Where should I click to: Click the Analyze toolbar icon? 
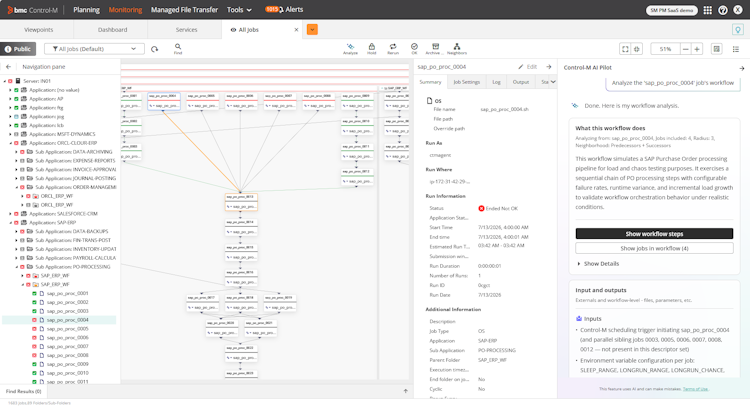coord(350,48)
